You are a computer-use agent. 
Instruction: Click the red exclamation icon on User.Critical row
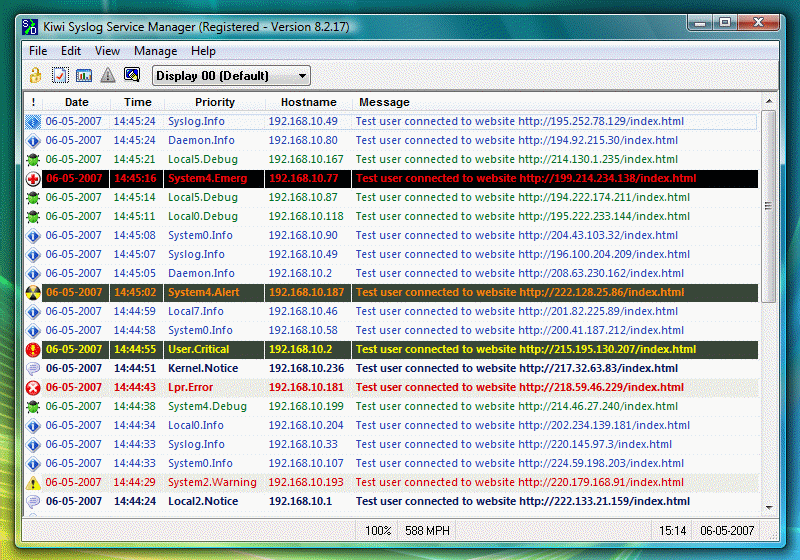[33, 350]
